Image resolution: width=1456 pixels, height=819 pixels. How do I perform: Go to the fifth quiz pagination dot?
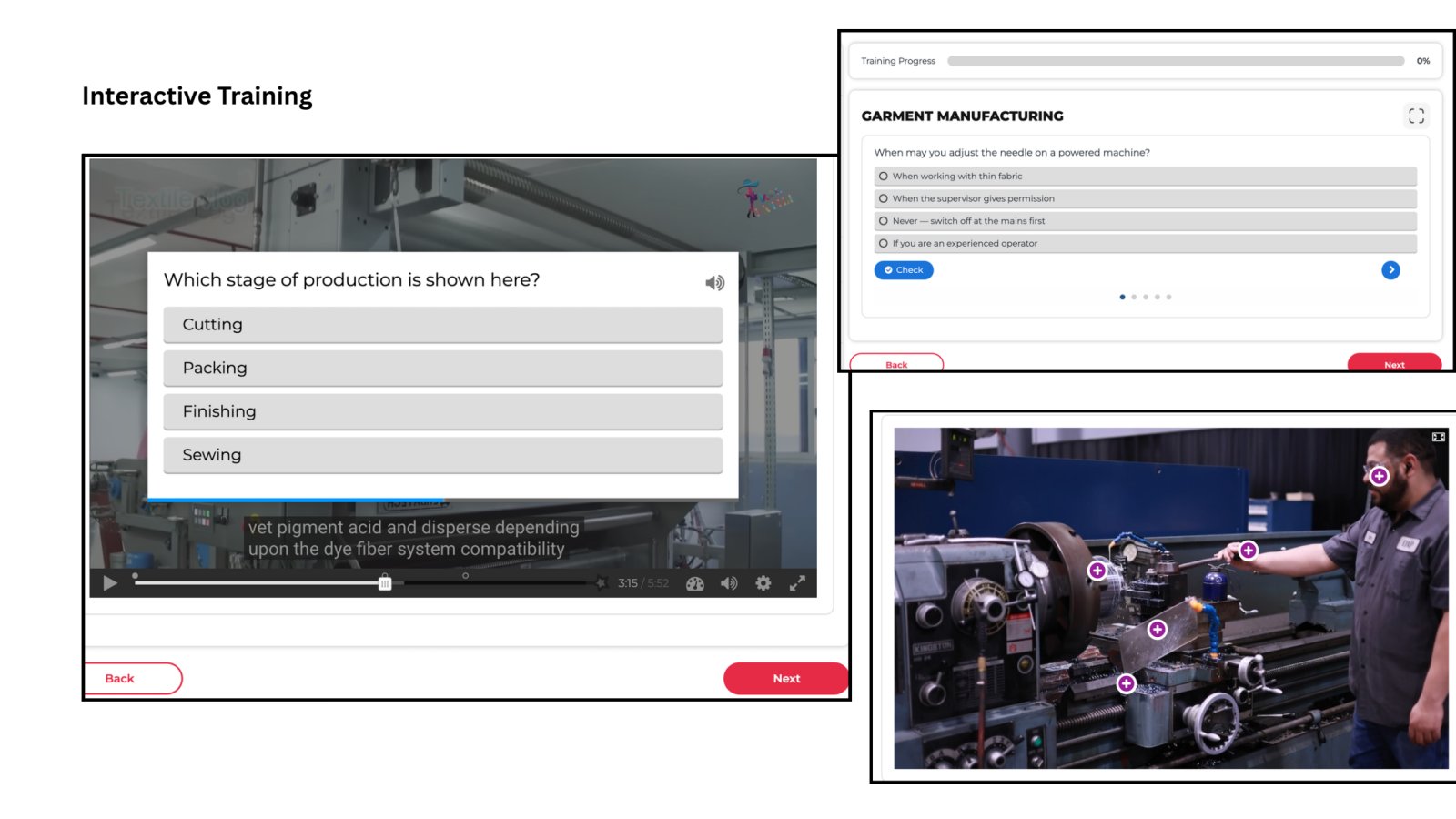click(x=1169, y=297)
